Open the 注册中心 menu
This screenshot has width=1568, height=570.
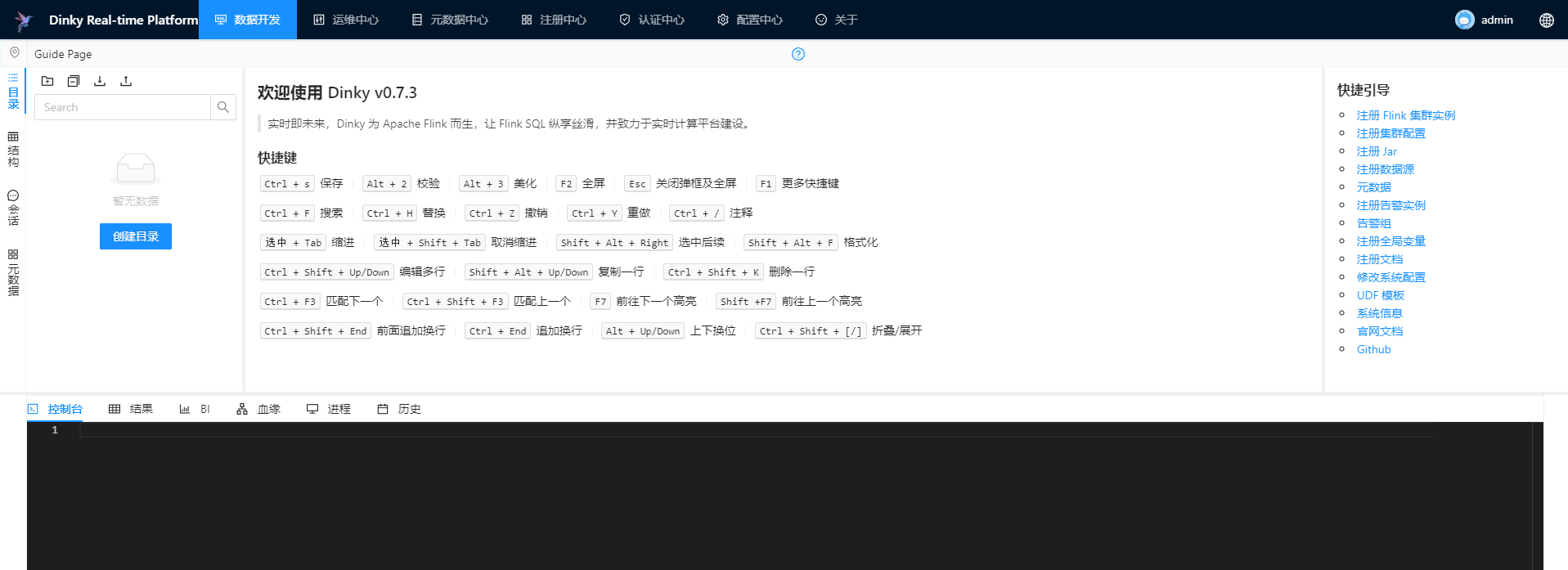(x=554, y=20)
